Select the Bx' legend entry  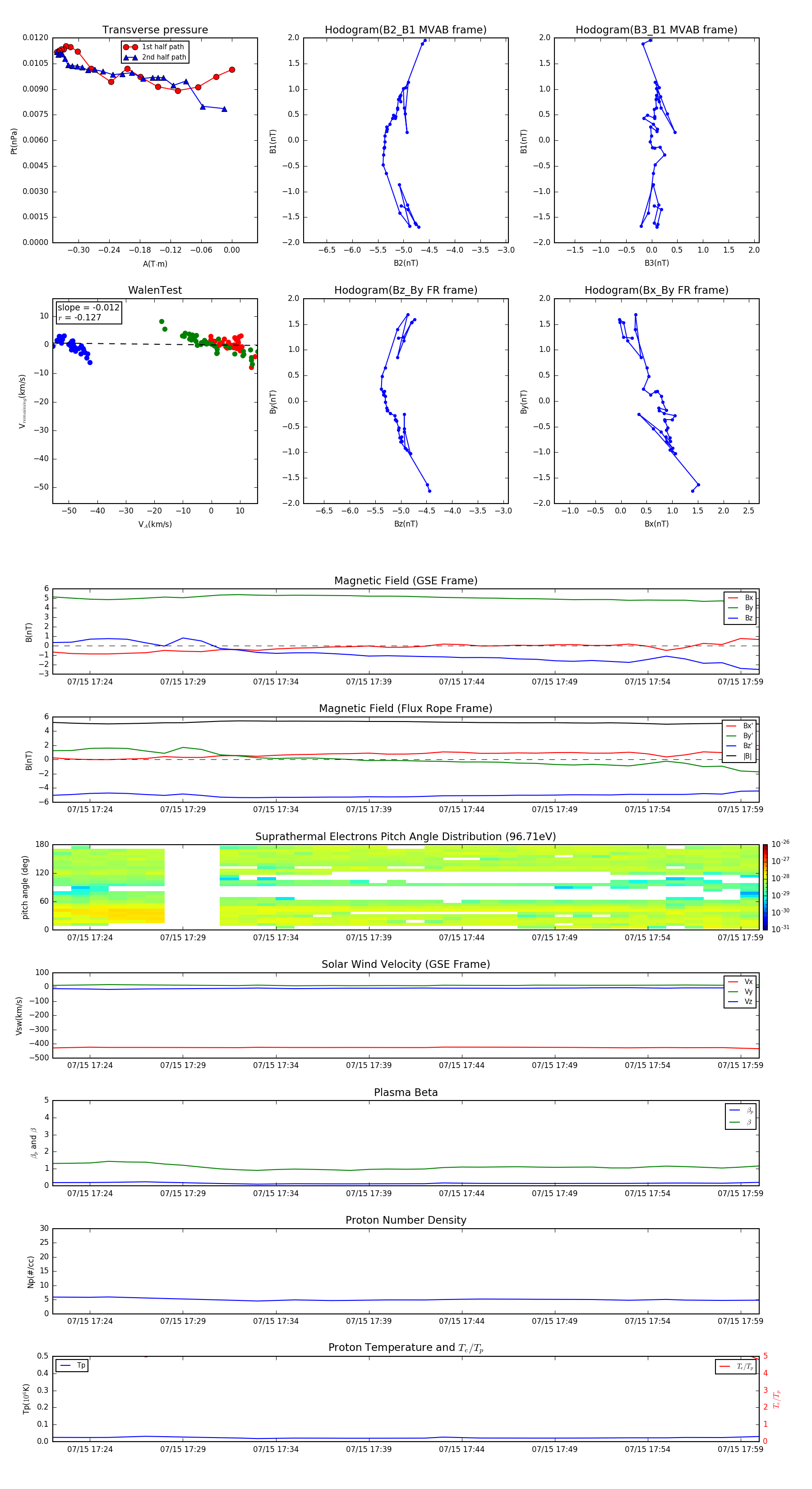point(740,726)
